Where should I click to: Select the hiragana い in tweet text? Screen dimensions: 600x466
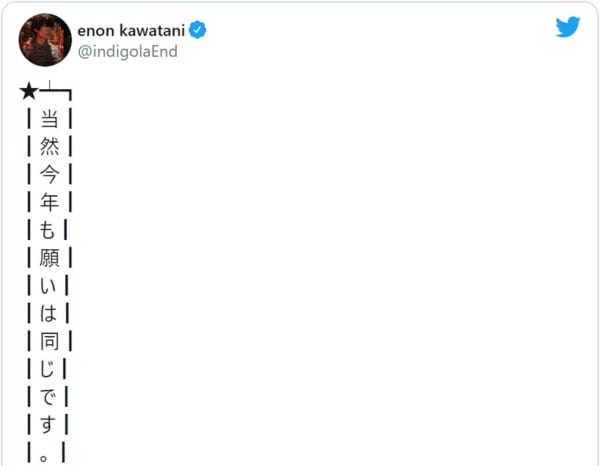click(x=48, y=286)
